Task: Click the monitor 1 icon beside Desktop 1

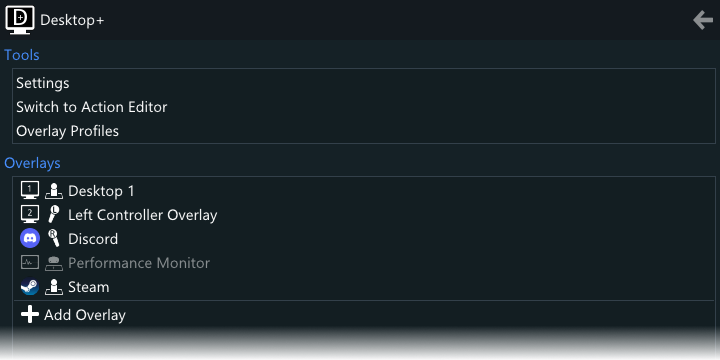Action: tap(30, 191)
